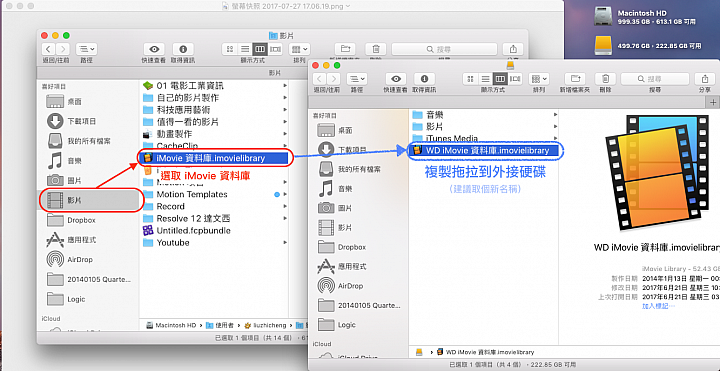Click liuzhicheng in back window path bar

264,325
